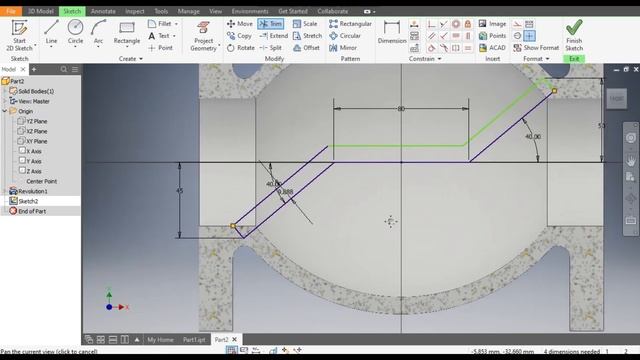Click the green Exit button
This screenshot has height=360, width=640.
[574, 59]
